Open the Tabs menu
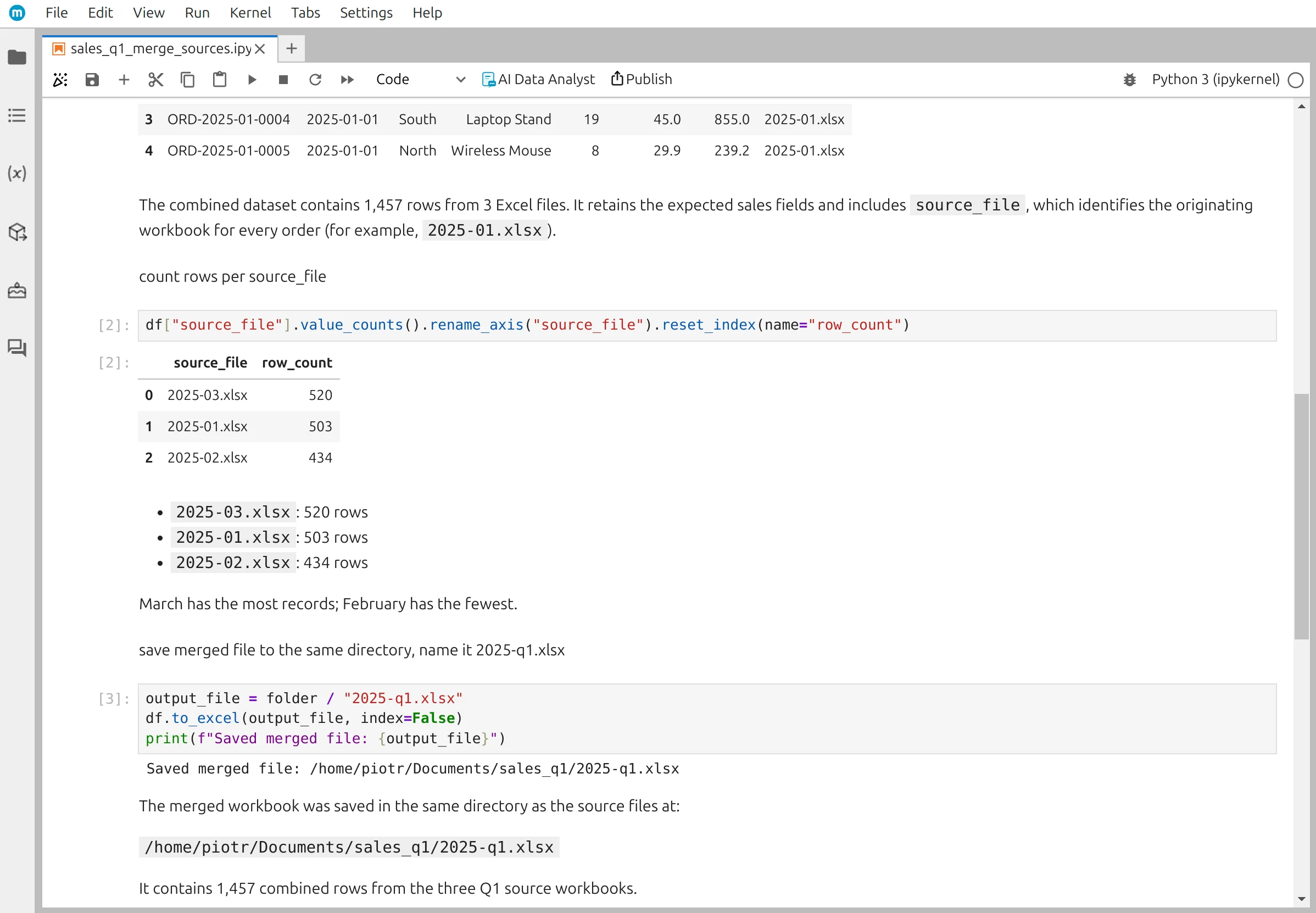 pos(305,13)
